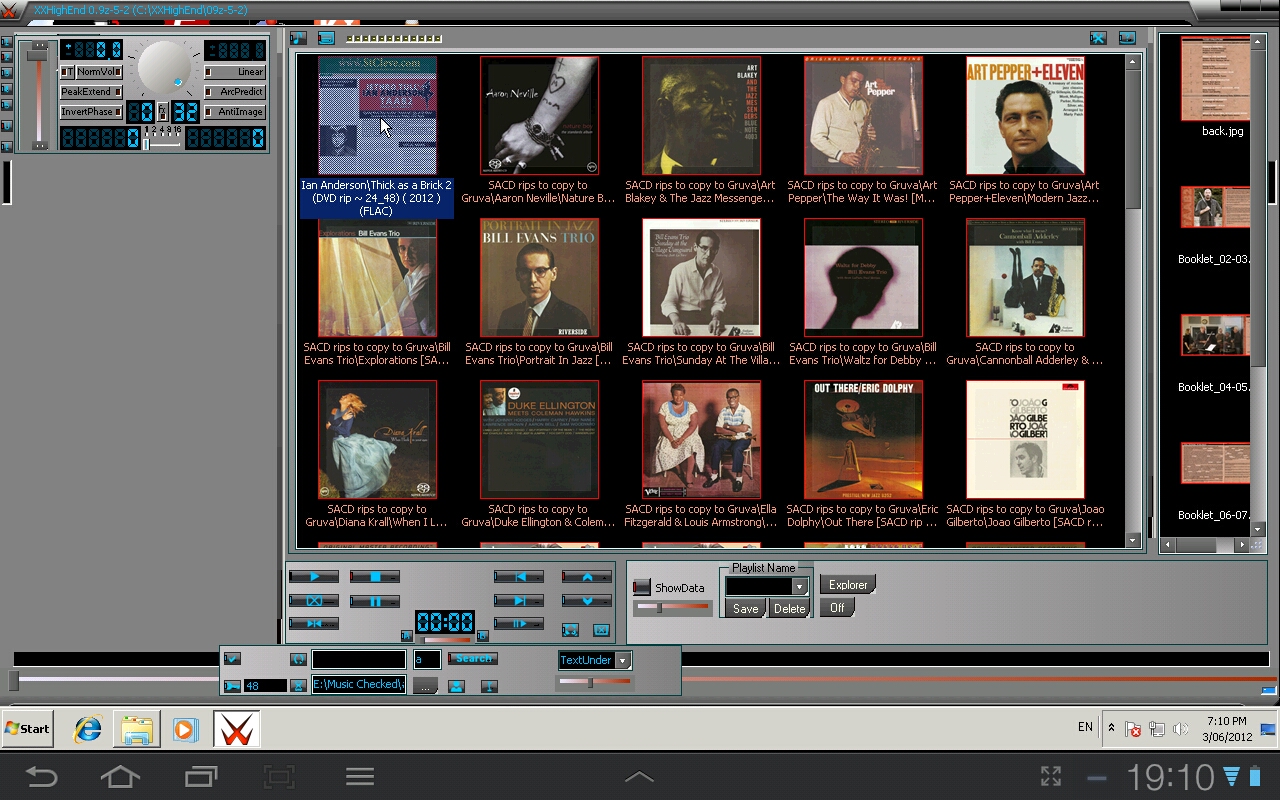This screenshot has height=800, width=1280.
Task: Click the E:\Music Checked path field
Action: pyautogui.click(x=359, y=684)
